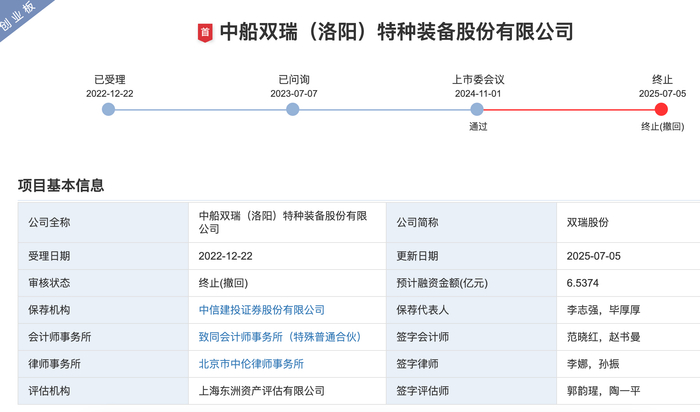Image resolution: width=700 pixels, height=412 pixels.
Task: Click the red 终止 timeline dot
Action: coord(662,109)
